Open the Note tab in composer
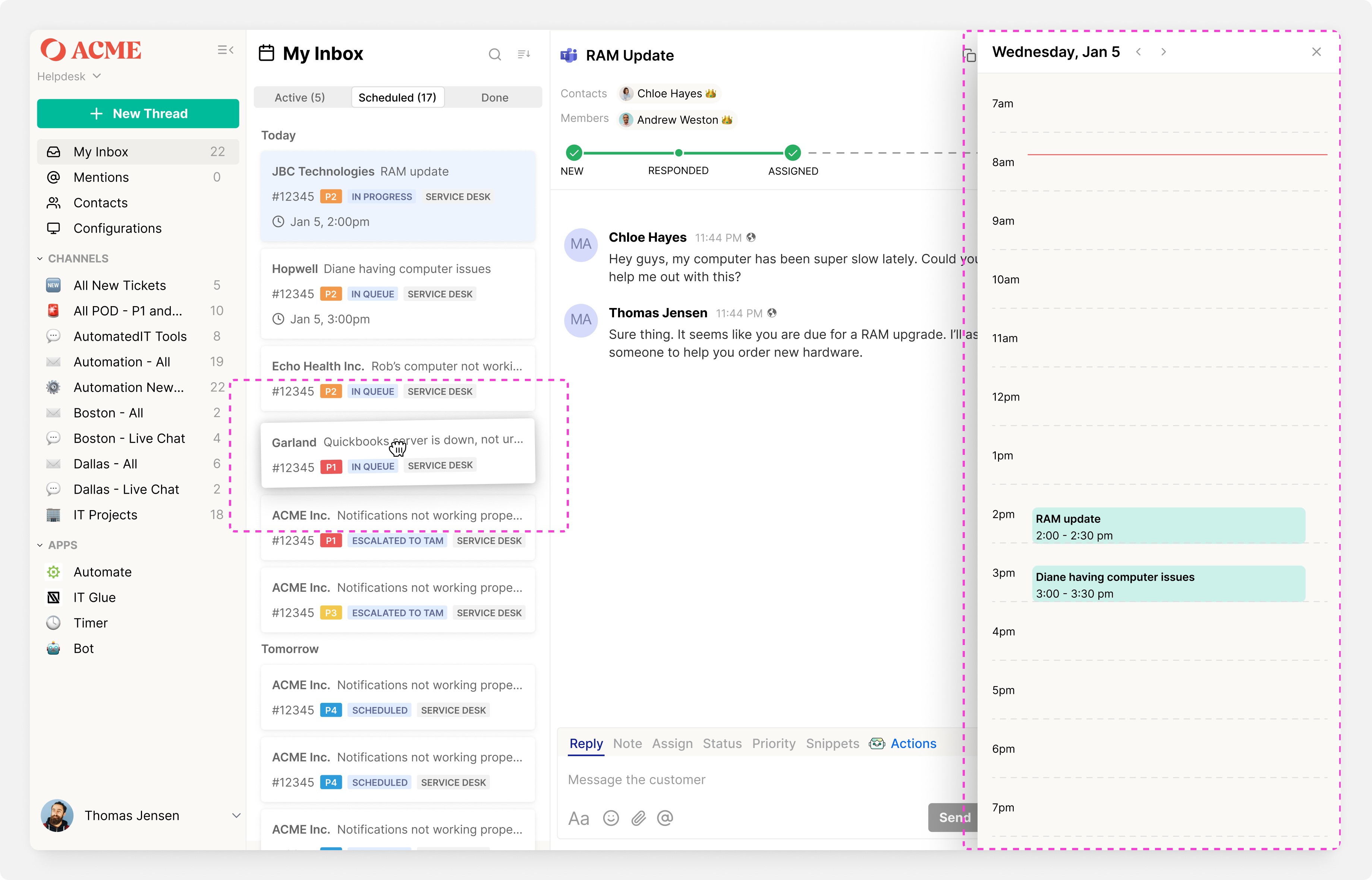This screenshot has height=880, width=1372. [x=627, y=744]
